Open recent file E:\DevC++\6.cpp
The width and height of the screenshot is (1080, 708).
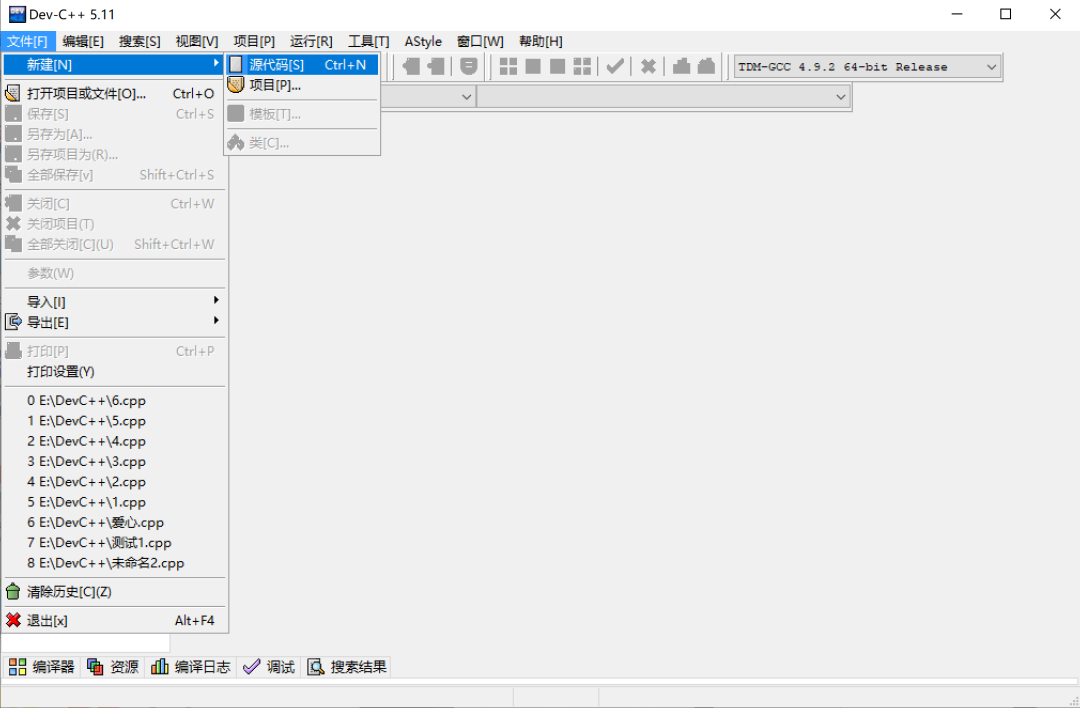[114, 401]
